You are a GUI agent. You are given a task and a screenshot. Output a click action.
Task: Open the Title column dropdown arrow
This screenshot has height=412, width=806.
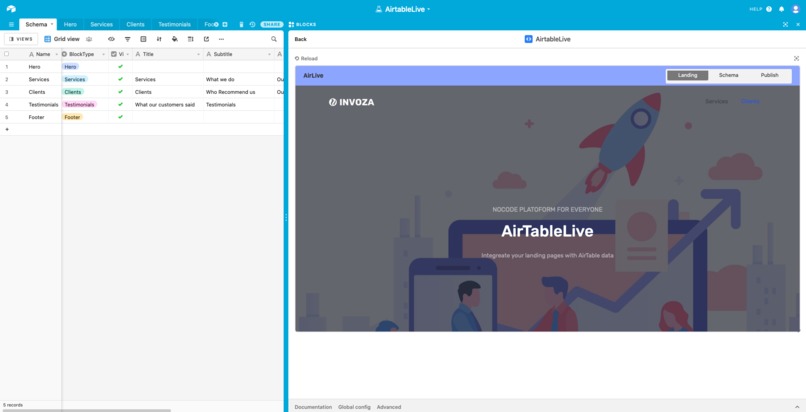pos(198,54)
